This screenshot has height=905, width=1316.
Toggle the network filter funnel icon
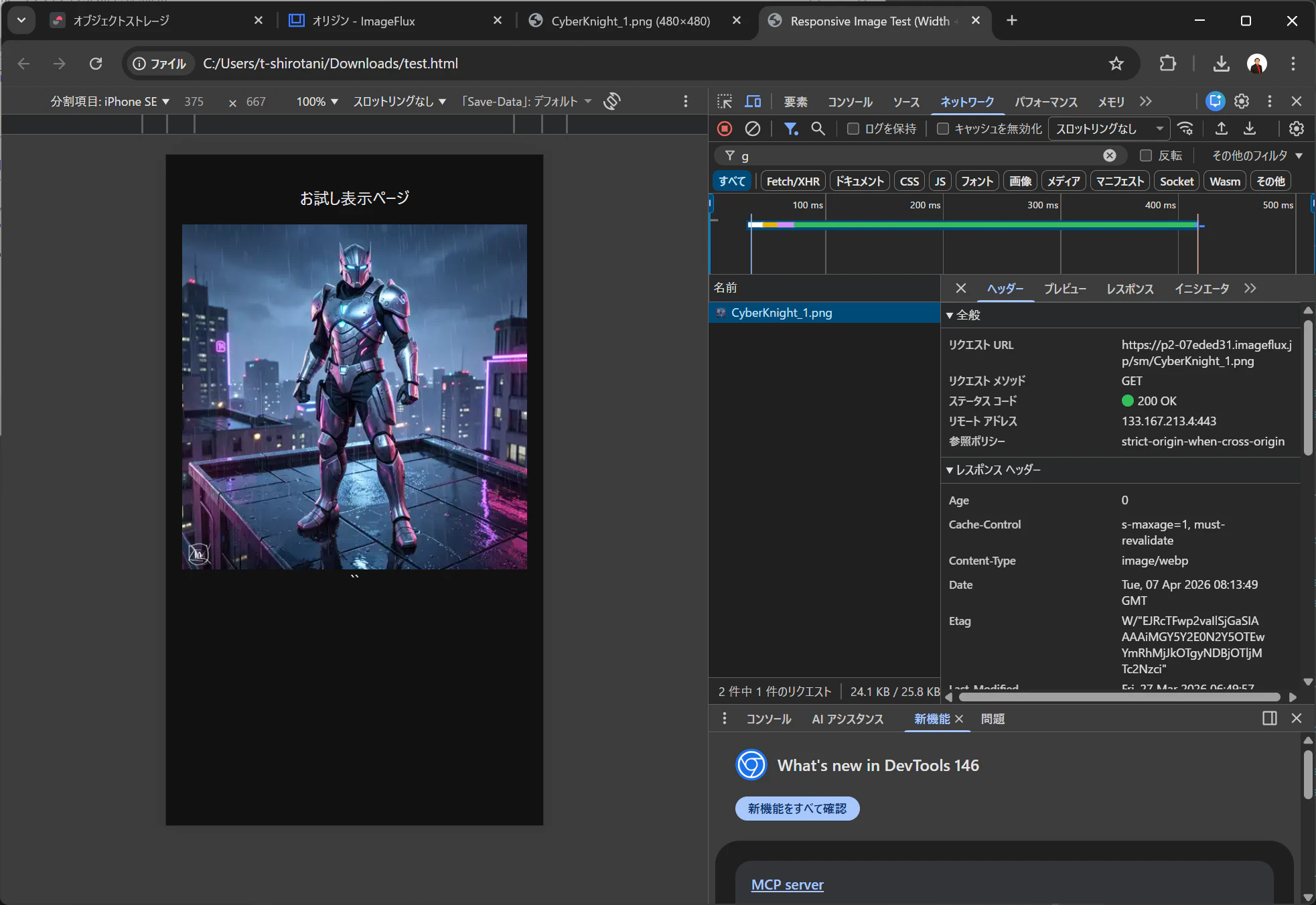click(x=791, y=129)
